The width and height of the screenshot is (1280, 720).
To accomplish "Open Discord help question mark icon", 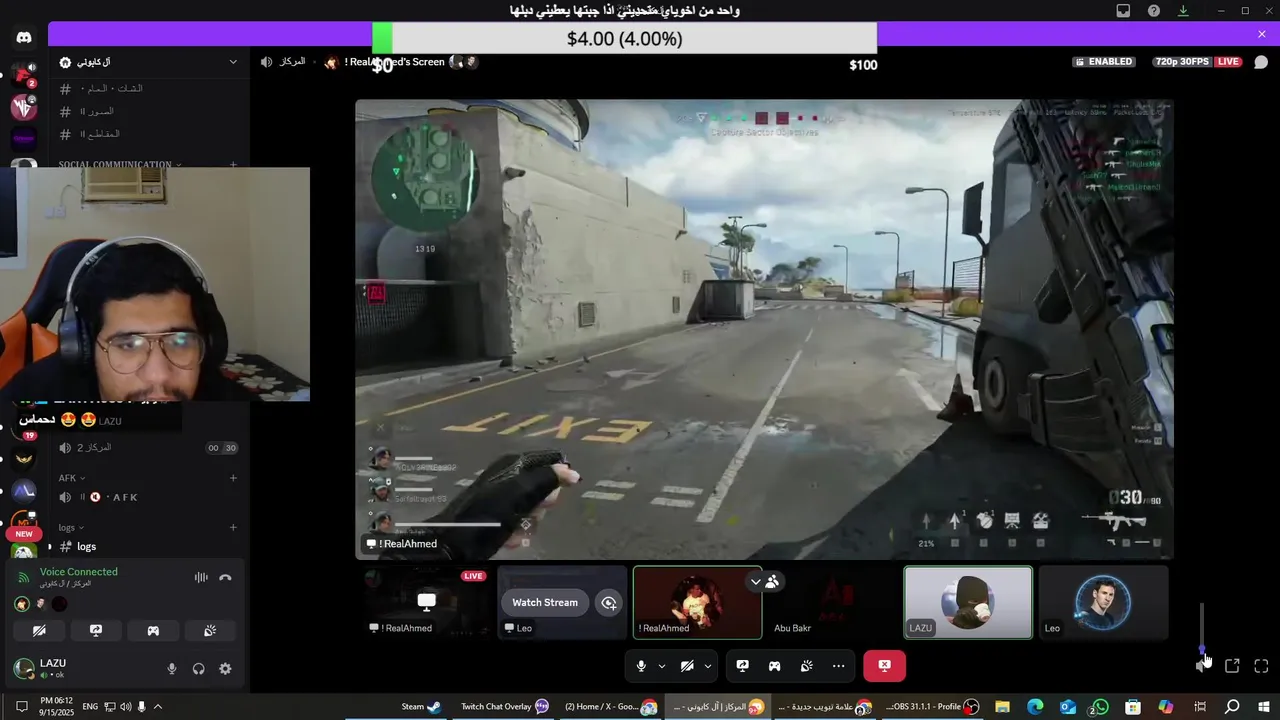I will pos(1154,11).
